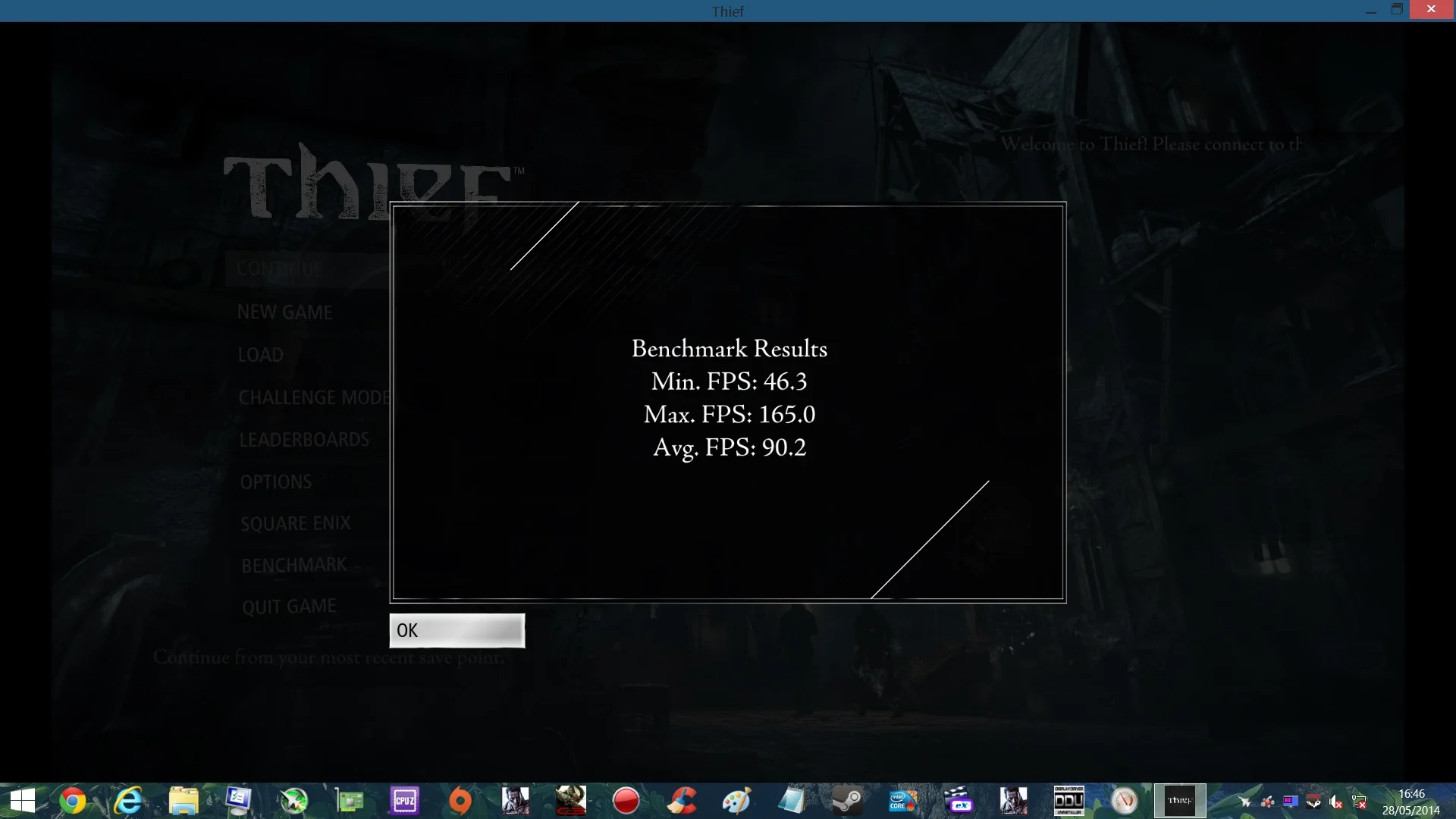The height and width of the screenshot is (819, 1456).
Task: Open CCleaner from the taskbar
Action: (x=682, y=801)
